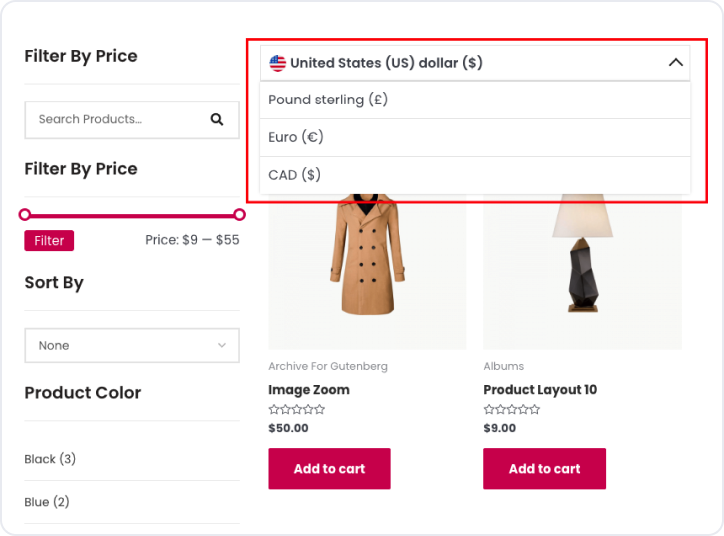This screenshot has width=724, height=536.
Task: Click the Search Products input field
Action: click(115, 119)
